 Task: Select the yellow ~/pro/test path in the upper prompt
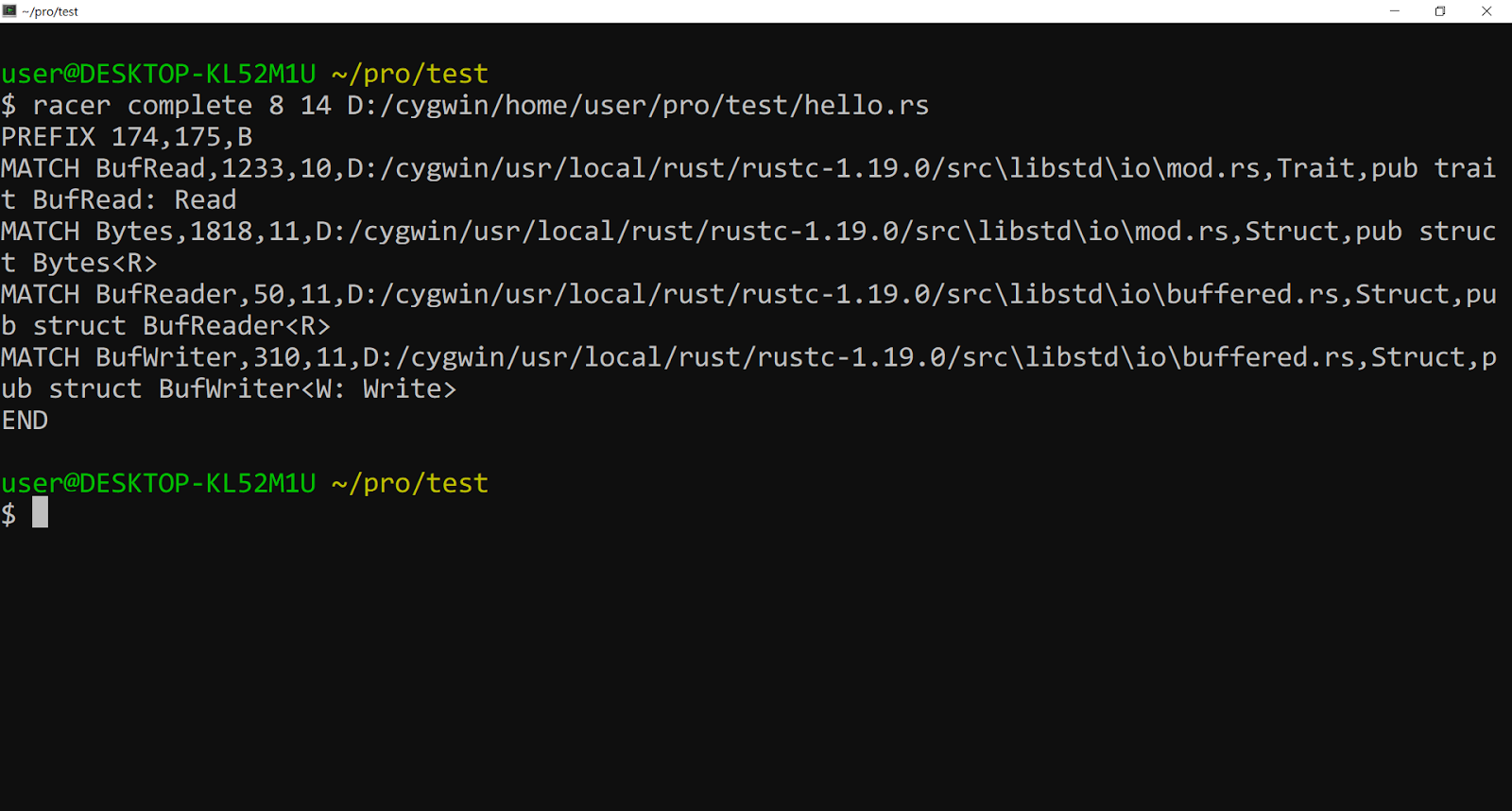pos(408,73)
